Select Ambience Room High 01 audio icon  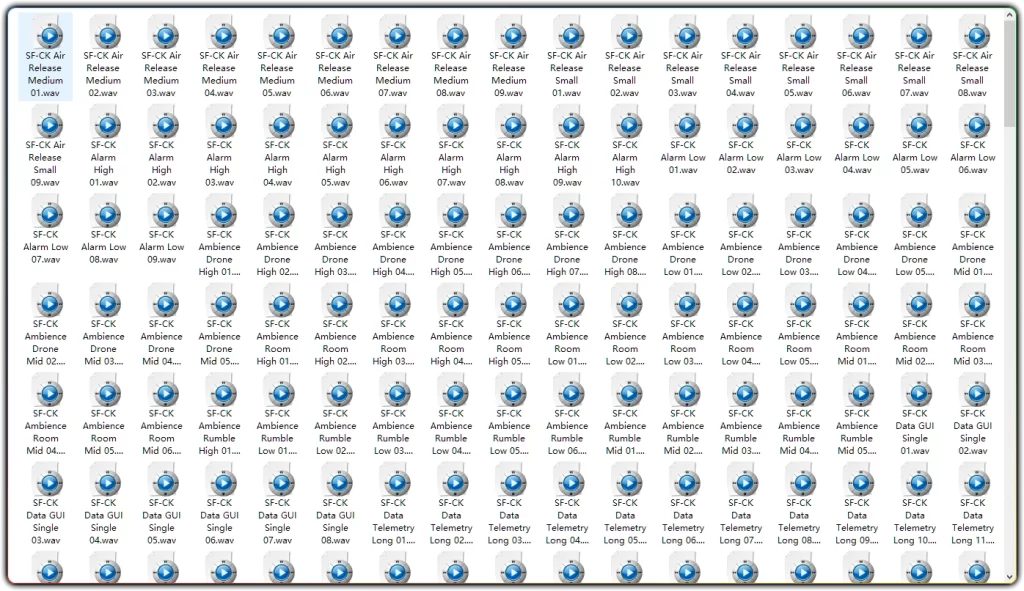(281, 302)
